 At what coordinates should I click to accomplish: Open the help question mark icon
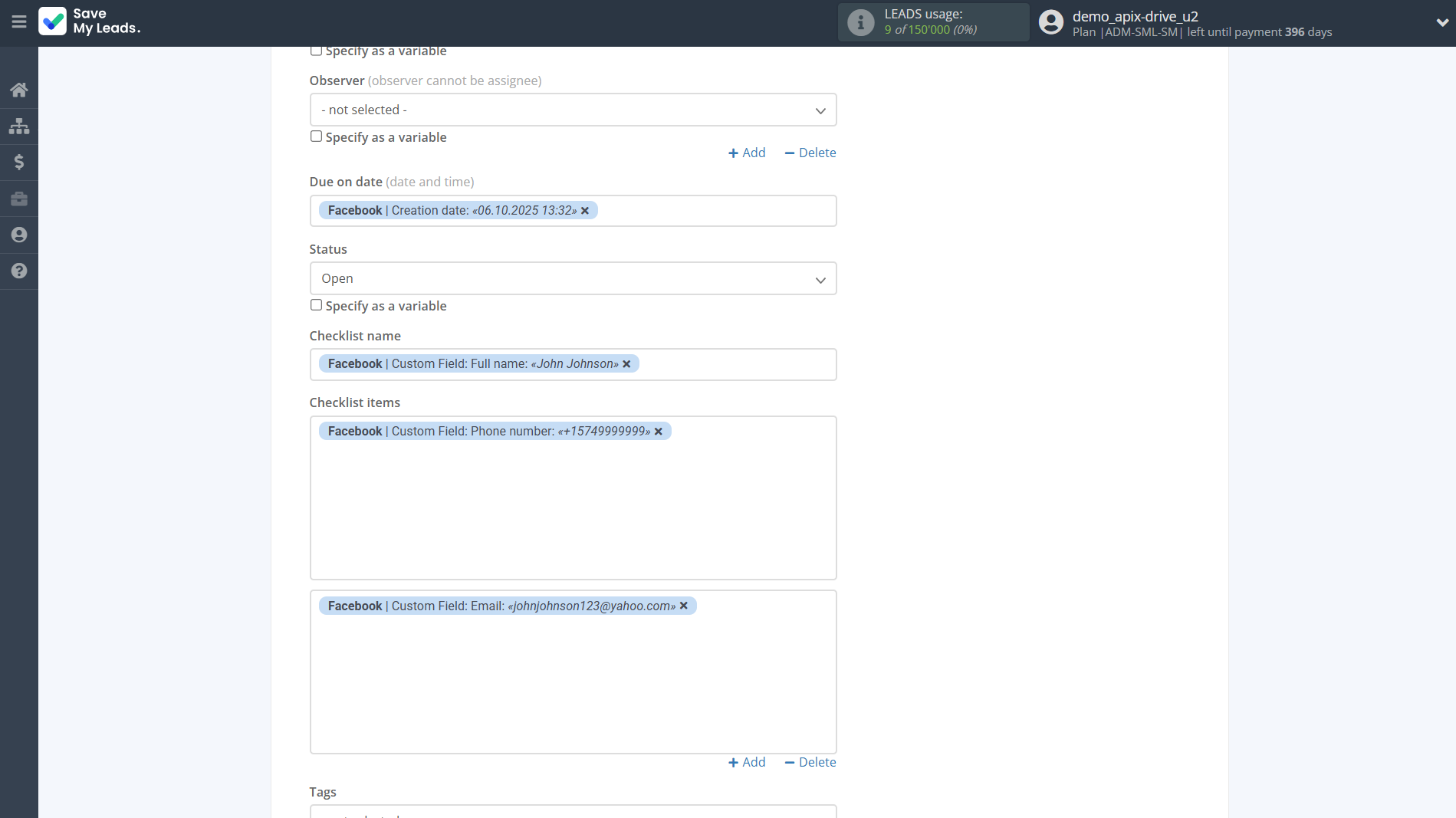pyautogui.click(x=19, y=271)
